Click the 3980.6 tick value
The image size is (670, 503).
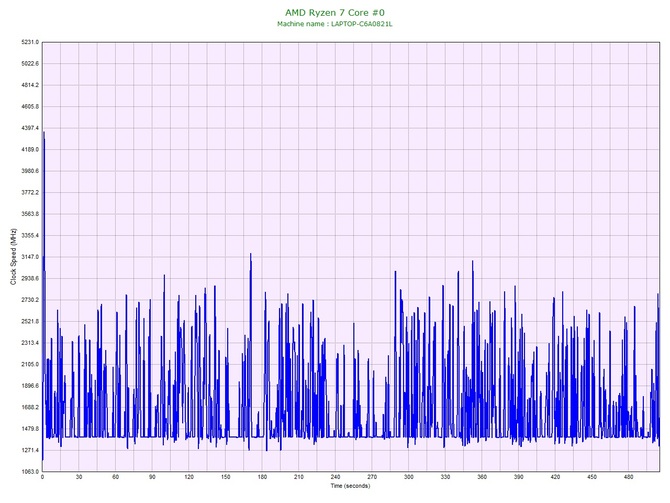[30, 171]
